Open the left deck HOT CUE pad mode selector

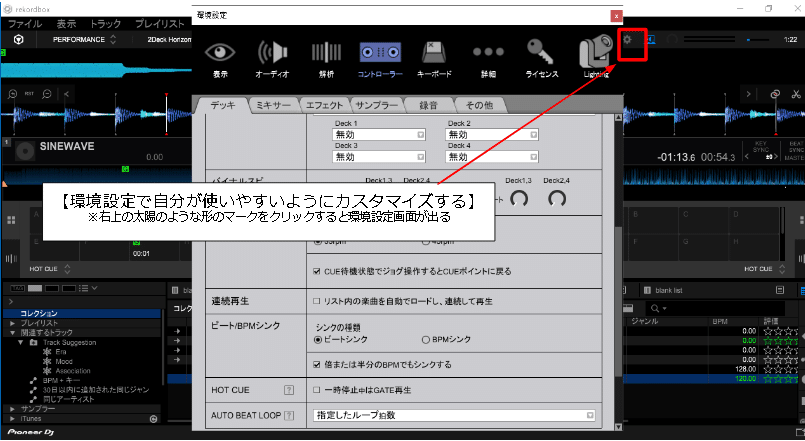[50, 269]
